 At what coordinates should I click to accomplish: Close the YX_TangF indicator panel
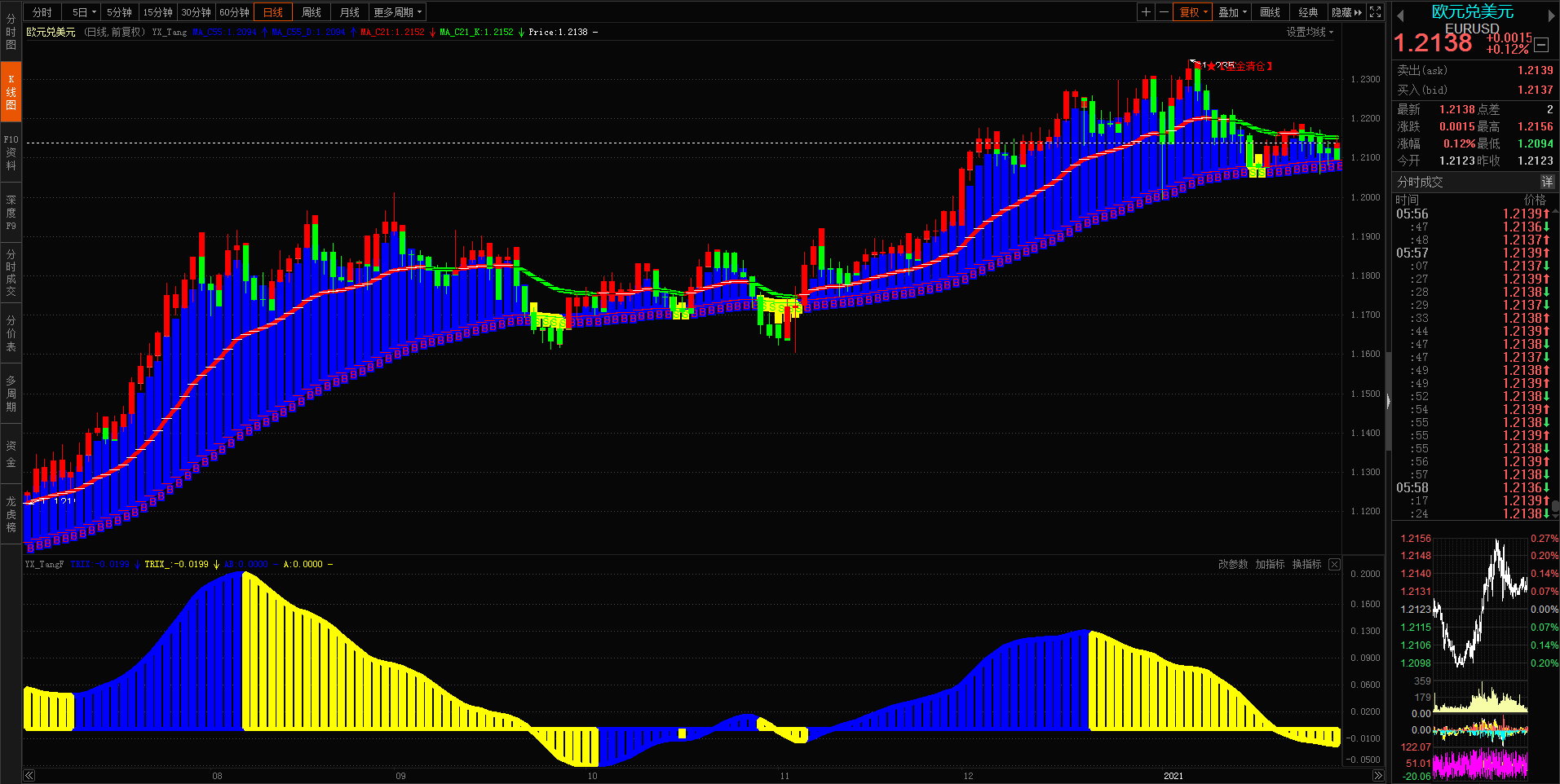pos(1334,564)
